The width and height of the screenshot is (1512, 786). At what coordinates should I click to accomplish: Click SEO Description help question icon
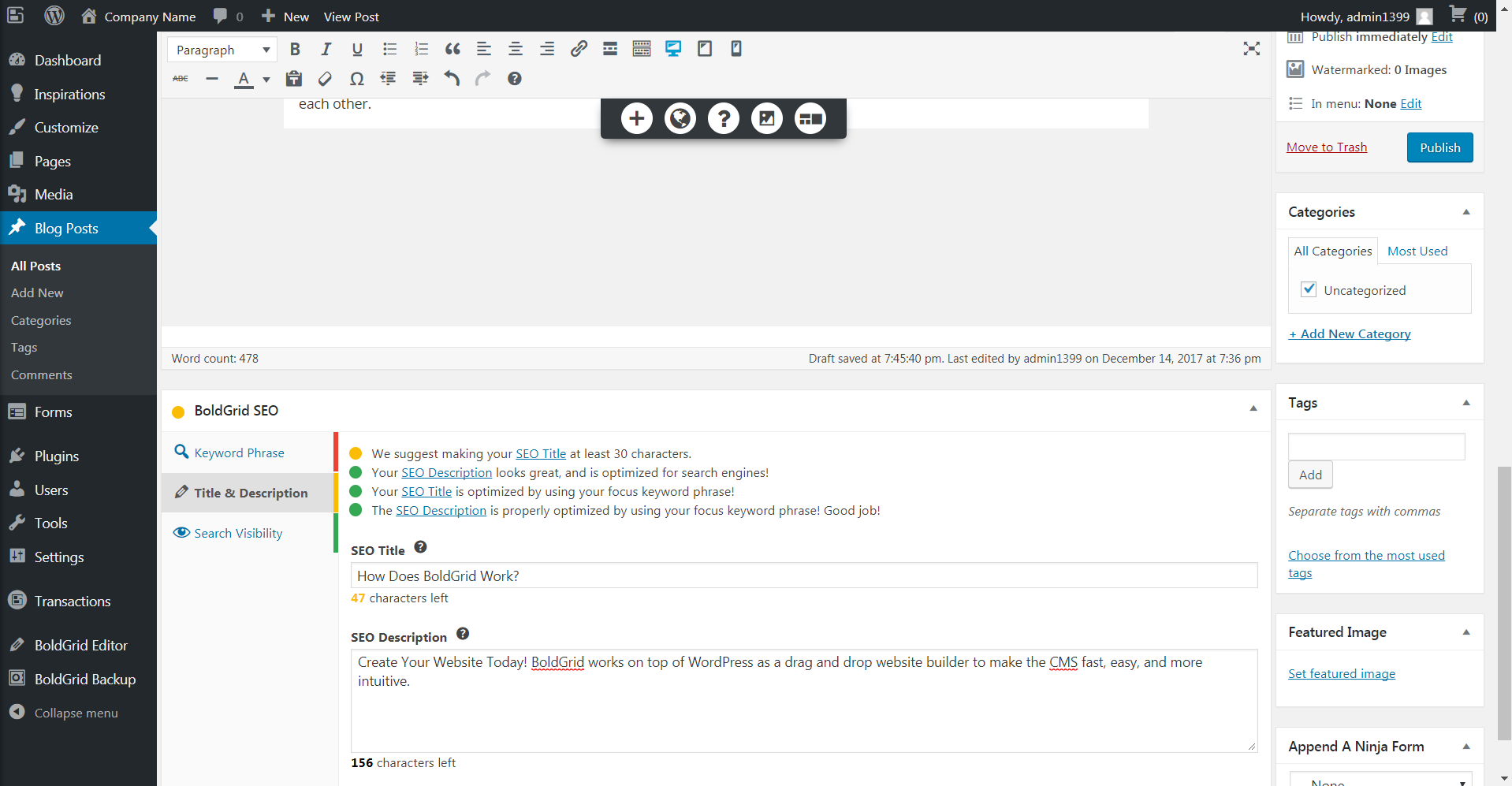pyautogui.click(x=463, y=634)
